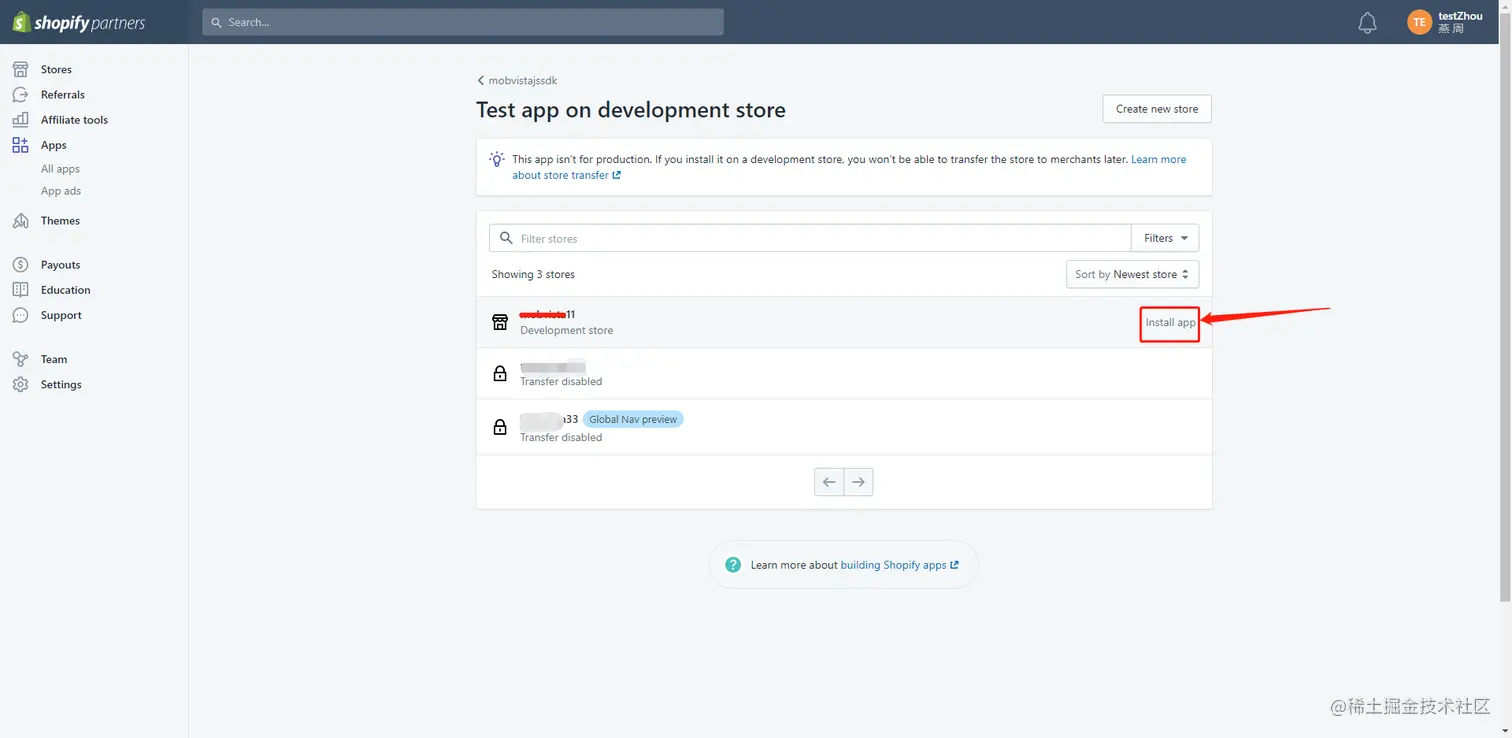Click the lightbulb tip icon
Screen dimensions: 1512x738
coord(497,159)
